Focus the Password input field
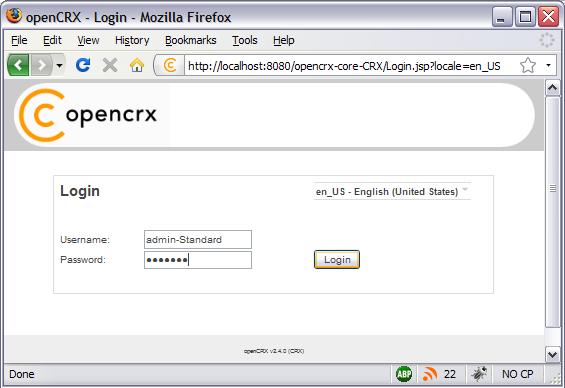The width and height of the screenshot is (565, 388). [198, 260]
